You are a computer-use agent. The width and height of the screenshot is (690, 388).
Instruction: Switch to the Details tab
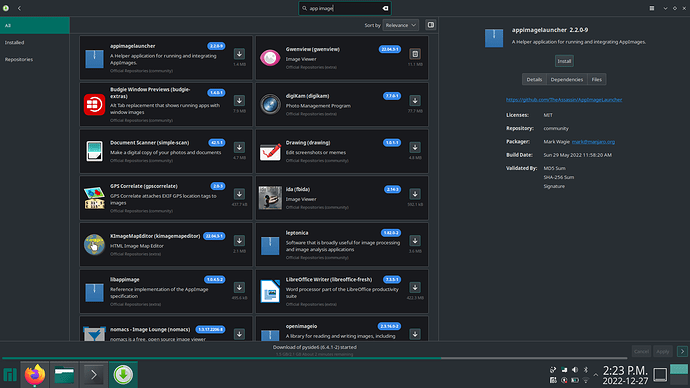tap(534, 80)
